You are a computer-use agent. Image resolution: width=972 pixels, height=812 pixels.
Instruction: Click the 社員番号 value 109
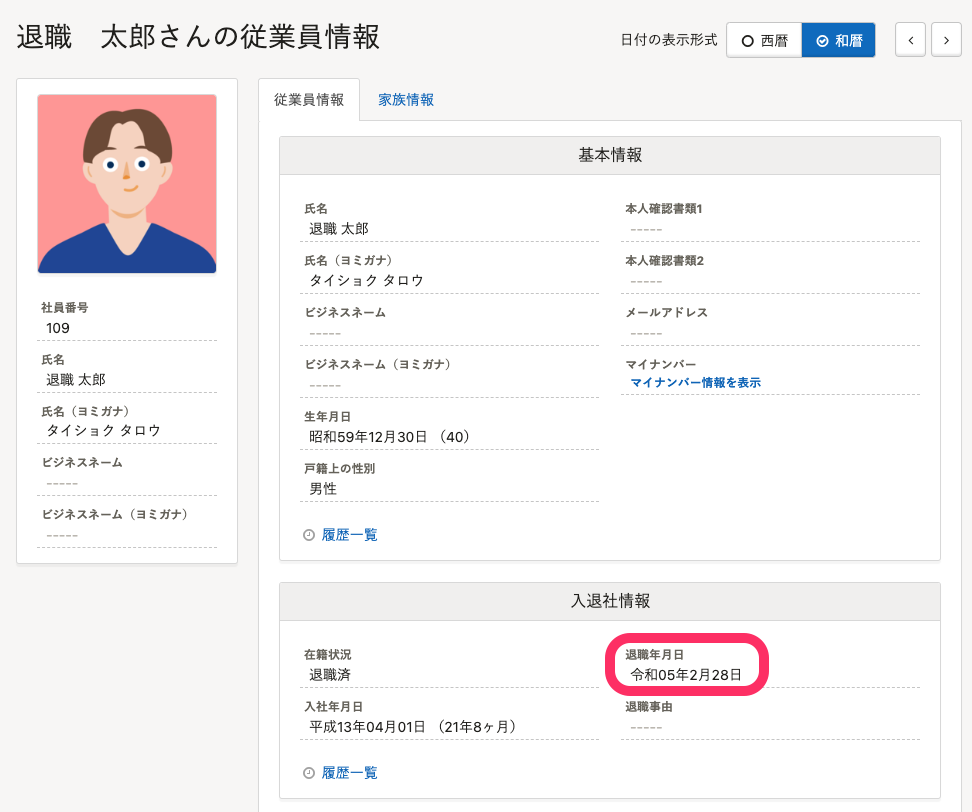point(58,328)
